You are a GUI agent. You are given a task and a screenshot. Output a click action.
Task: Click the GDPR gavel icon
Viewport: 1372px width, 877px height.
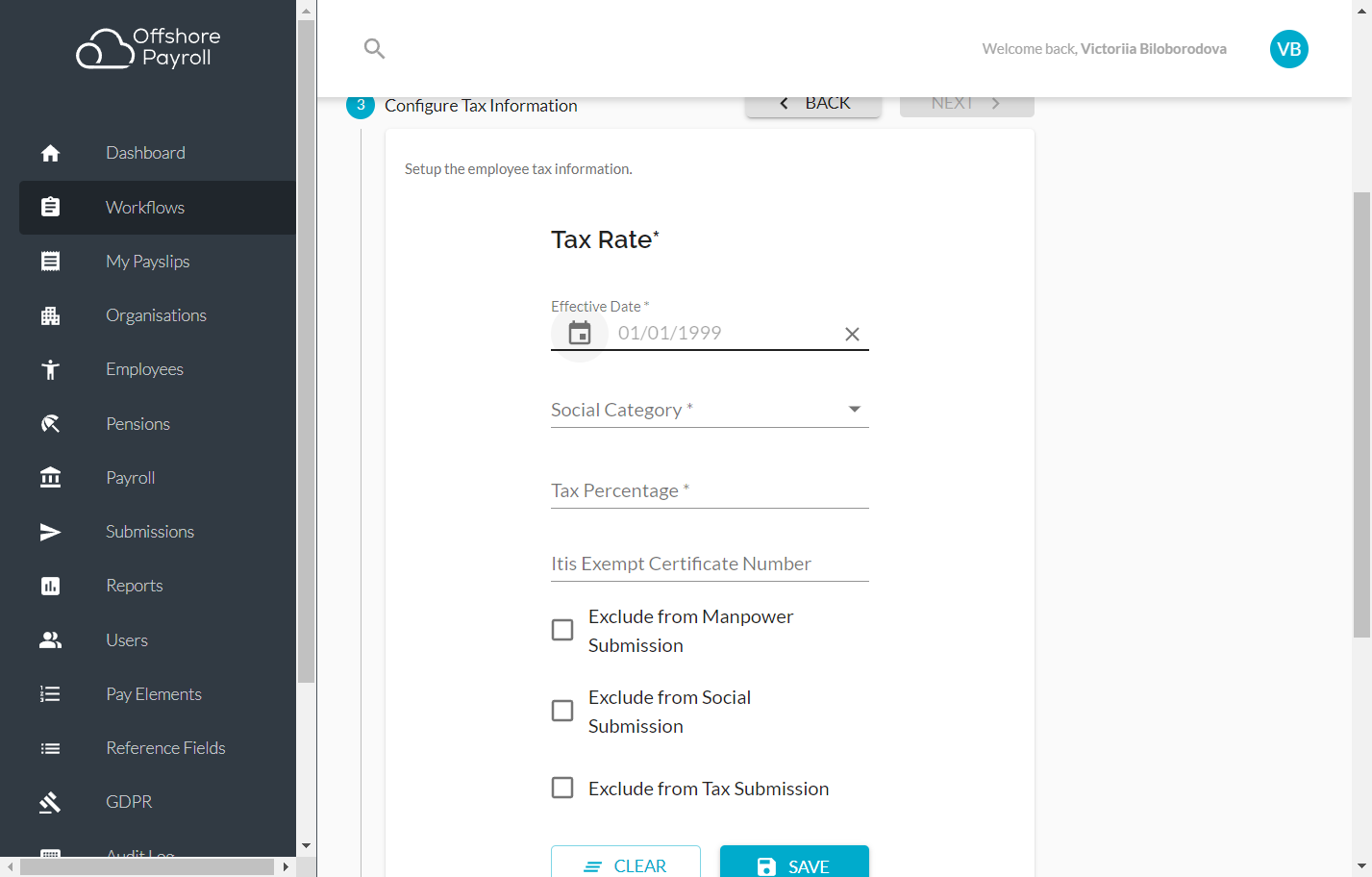(50, 802)
